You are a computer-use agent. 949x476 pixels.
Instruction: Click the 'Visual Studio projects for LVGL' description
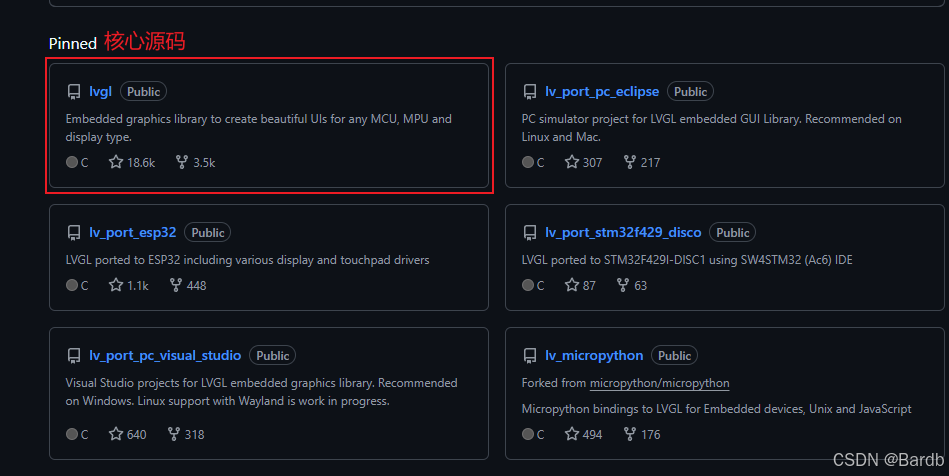[x=261, y=392]
